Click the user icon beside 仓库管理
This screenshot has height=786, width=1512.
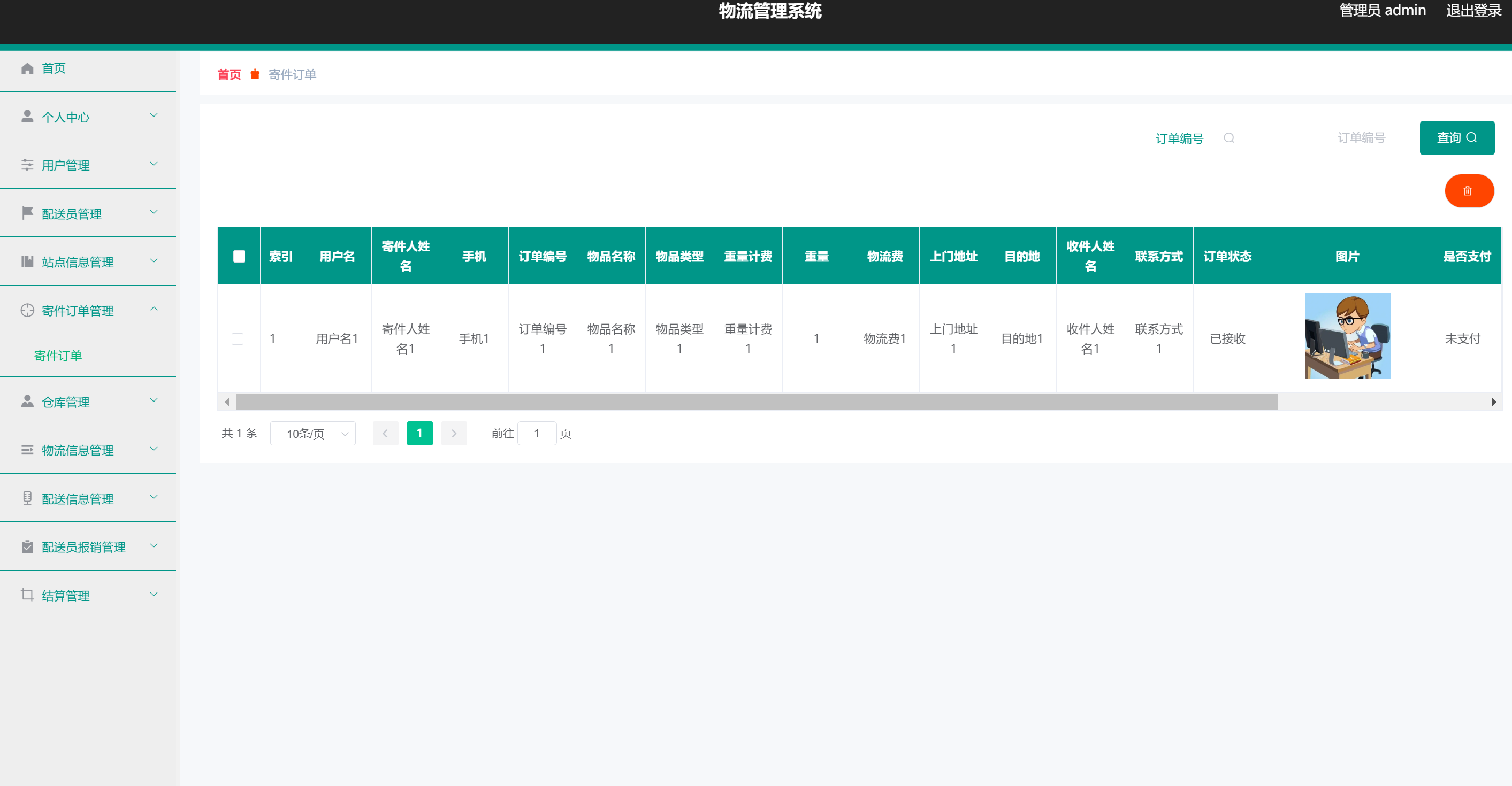27,401
